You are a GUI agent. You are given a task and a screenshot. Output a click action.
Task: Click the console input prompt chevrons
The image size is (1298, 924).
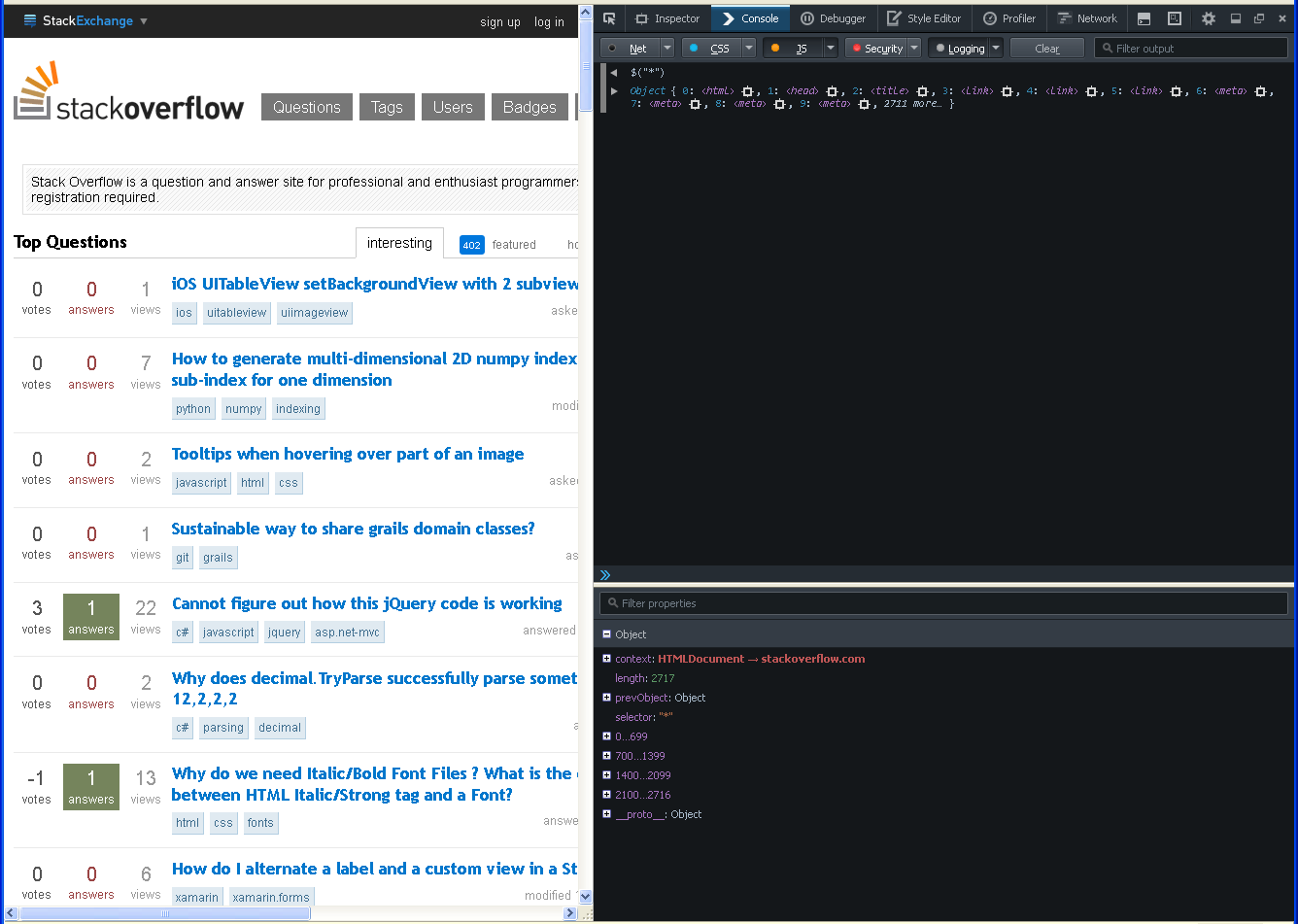605,575
